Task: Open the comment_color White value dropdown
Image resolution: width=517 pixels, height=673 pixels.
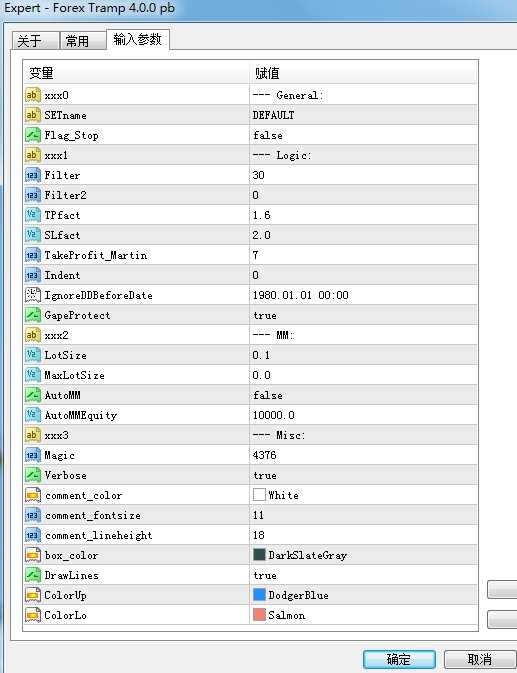Action: pos(363,495)
